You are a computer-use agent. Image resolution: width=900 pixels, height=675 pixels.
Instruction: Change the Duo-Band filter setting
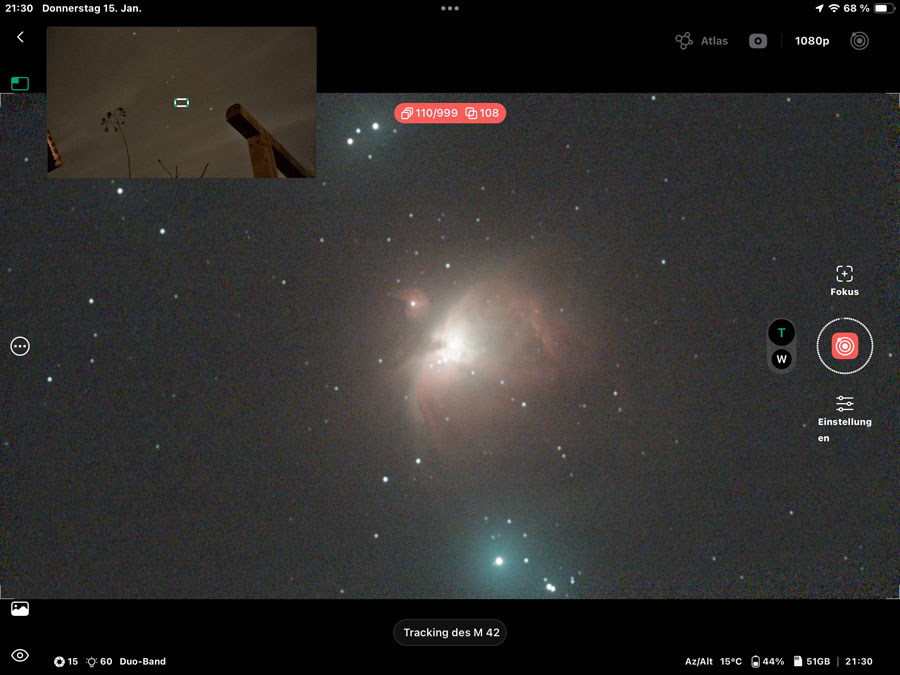(x=142, y=662)
